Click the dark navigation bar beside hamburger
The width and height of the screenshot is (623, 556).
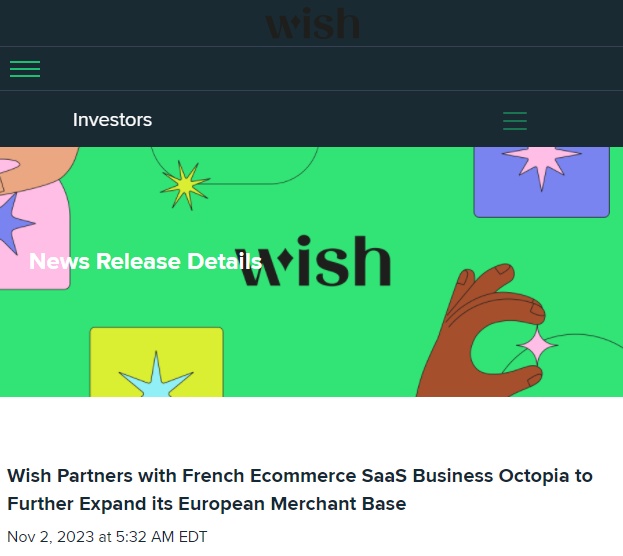(331, 69)
